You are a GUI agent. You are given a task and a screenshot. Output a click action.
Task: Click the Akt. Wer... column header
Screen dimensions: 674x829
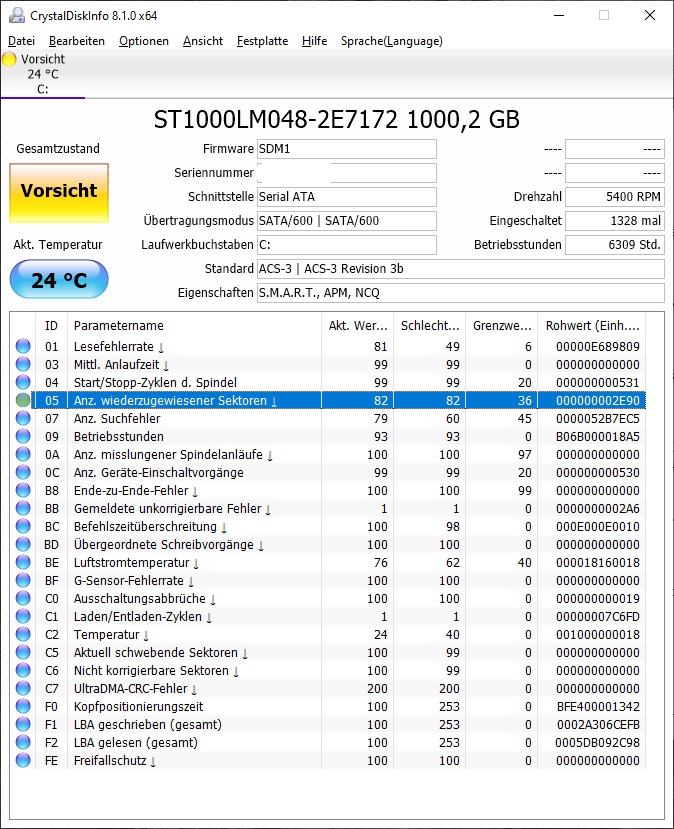[x=357, y=326]
